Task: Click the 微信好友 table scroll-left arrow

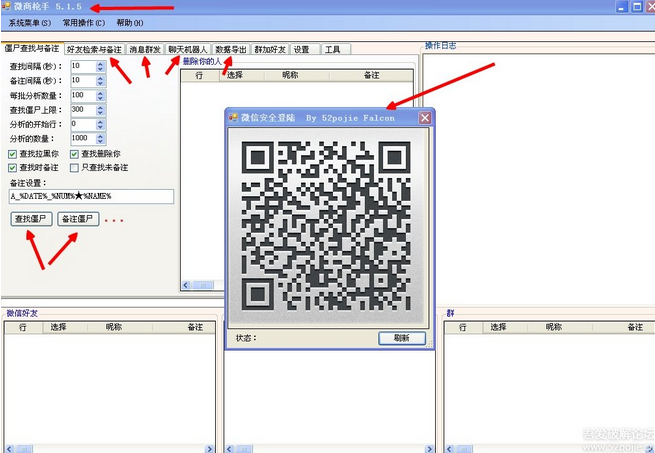Action: (10, 449)
